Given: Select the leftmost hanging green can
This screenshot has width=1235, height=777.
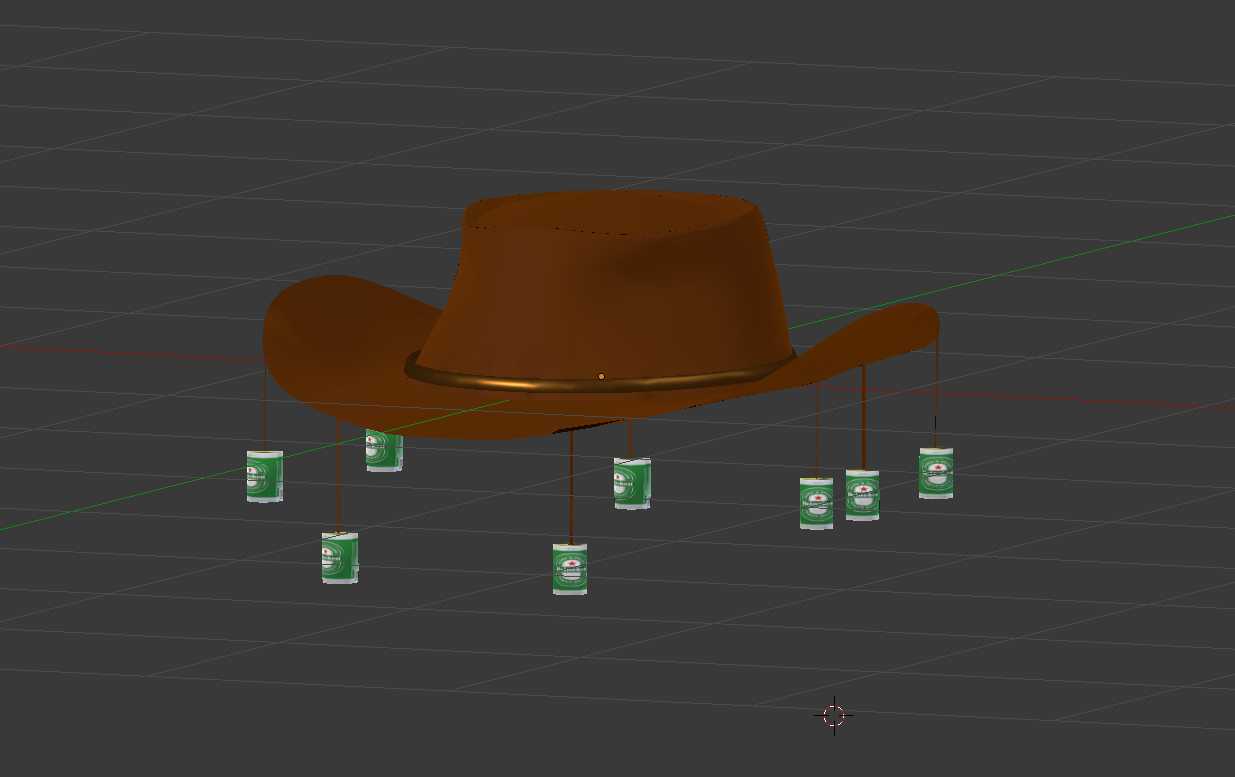Looking at the screenshot, I should 265,476.
